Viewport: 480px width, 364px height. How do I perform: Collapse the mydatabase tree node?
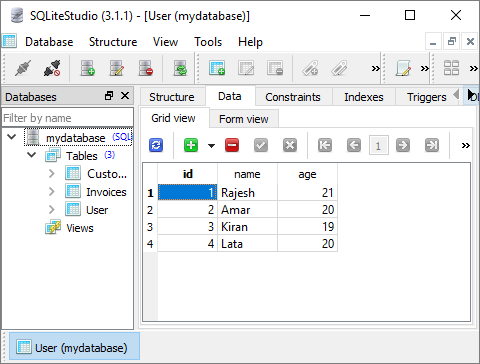12,137
